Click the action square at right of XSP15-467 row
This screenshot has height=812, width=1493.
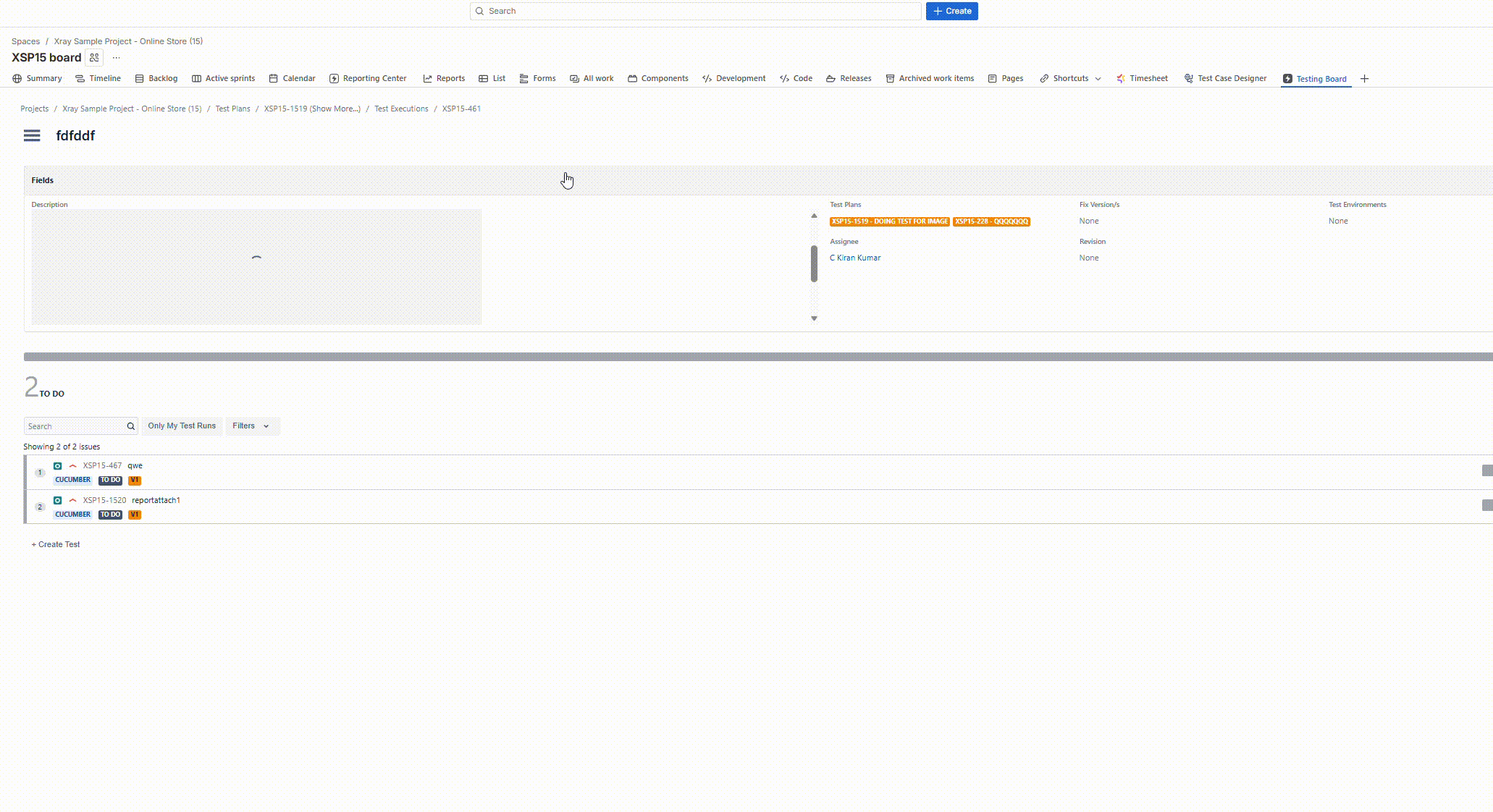pyautogui.click(x=1486, y=470)
